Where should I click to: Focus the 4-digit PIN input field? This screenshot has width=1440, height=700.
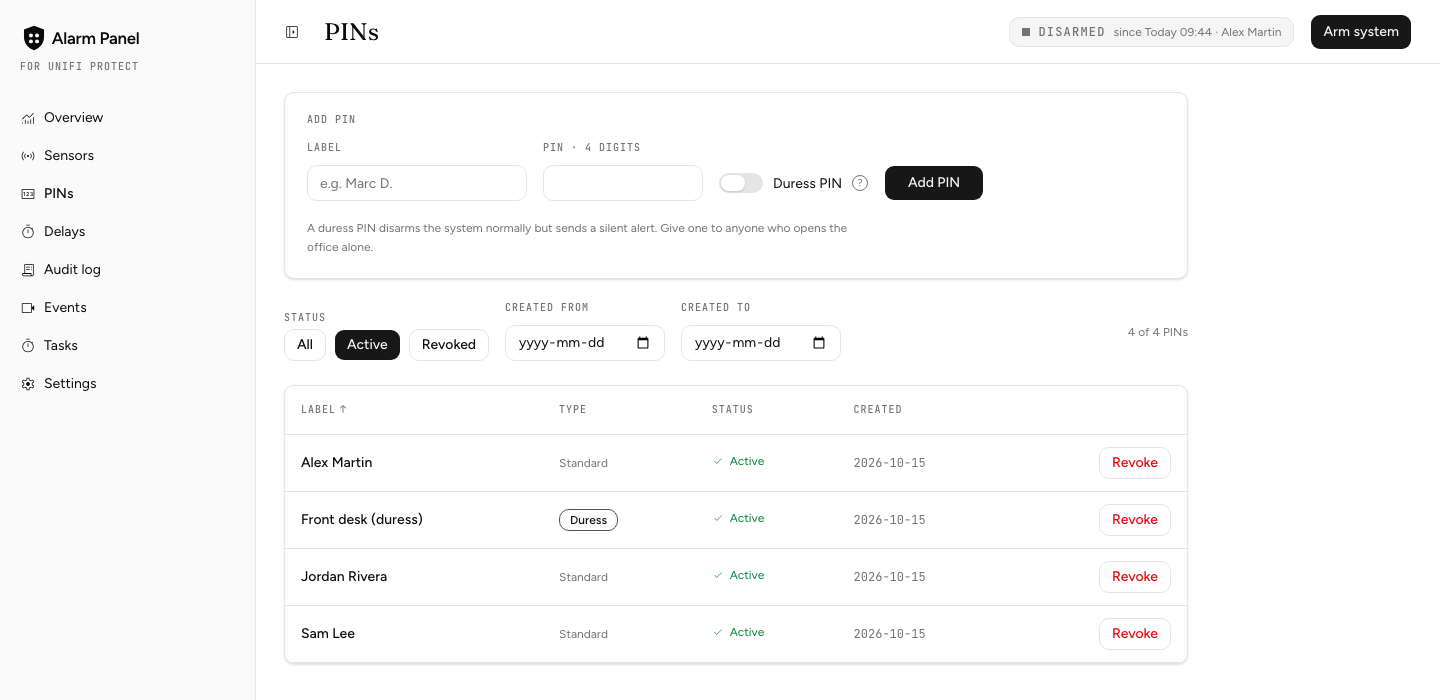click(623, 183)
